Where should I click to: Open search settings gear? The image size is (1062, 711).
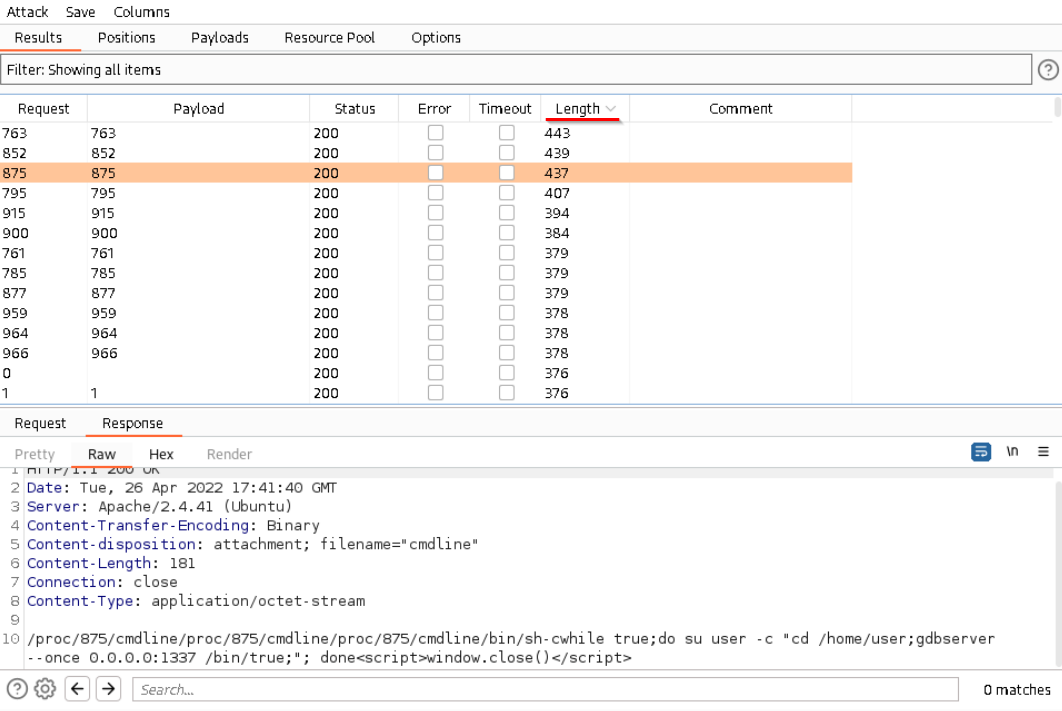pyautogui.click(x=45, y=689)
